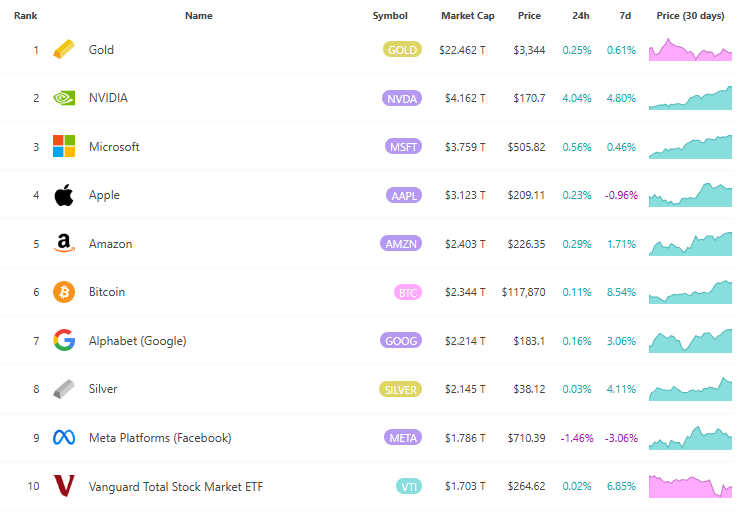The width and height of the screenshot is (738, 519).
Task: Open Silver's 30-day price chart
Action: click(690, 389)
